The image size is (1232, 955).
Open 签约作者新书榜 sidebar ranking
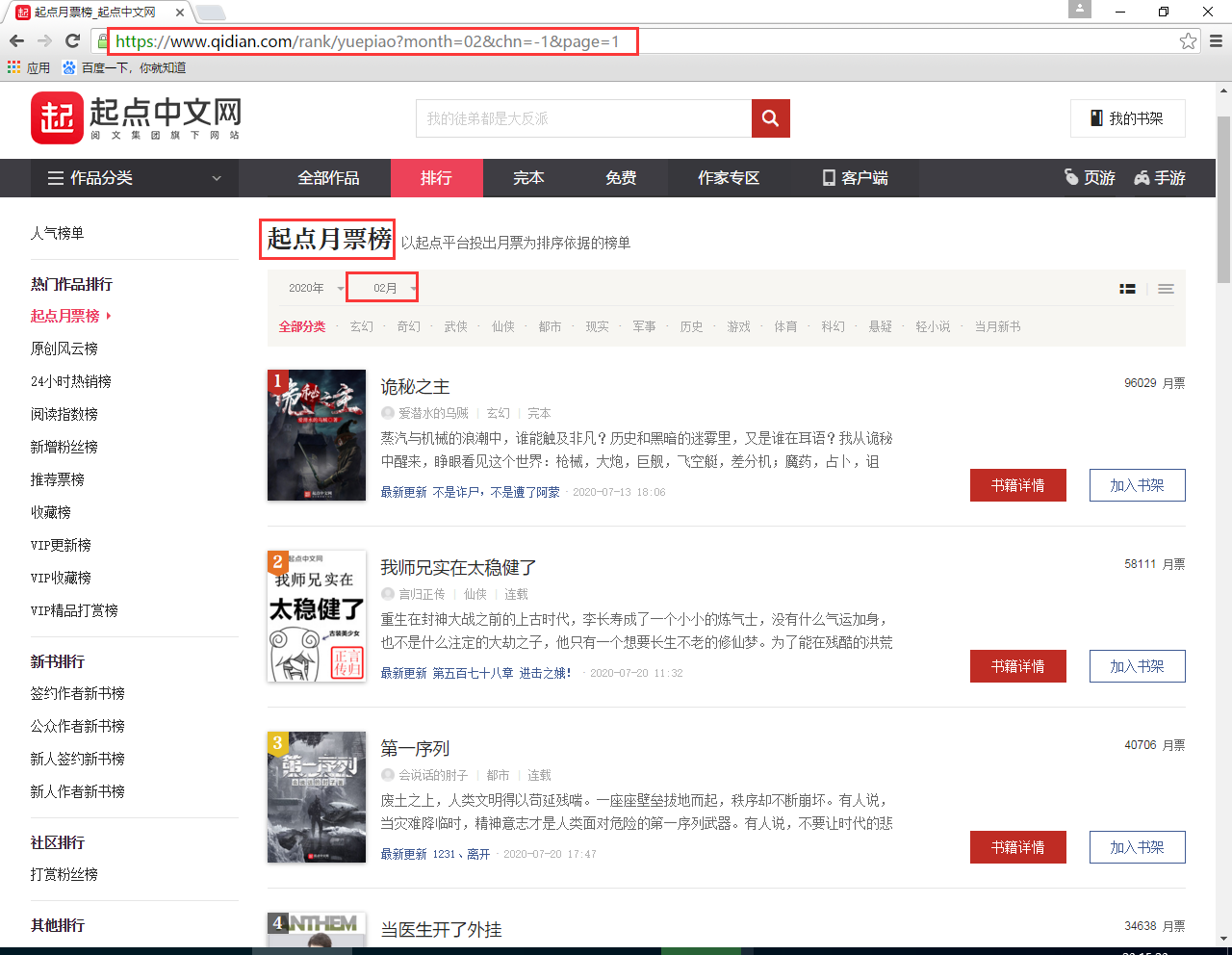coord(78,693)
